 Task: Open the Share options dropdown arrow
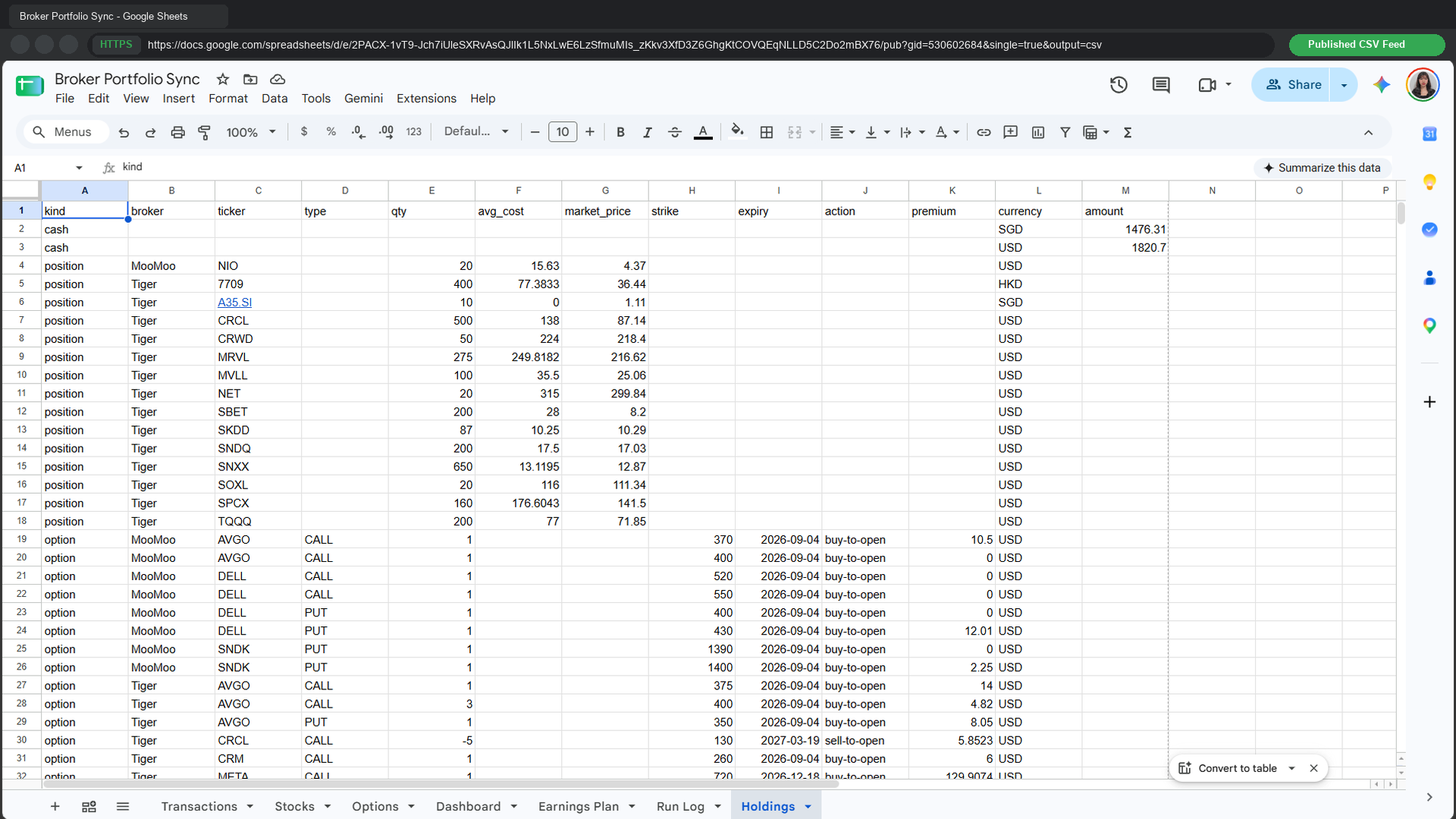point(1344,85)
